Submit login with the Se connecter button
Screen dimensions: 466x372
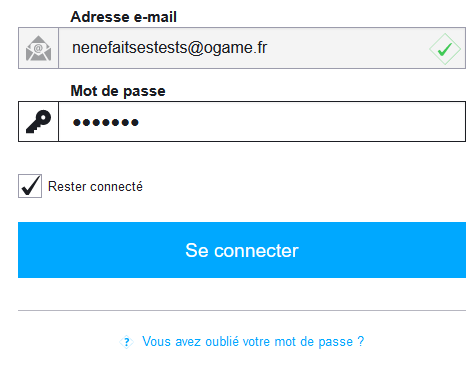pyautogui.click(x=242, y=250)
